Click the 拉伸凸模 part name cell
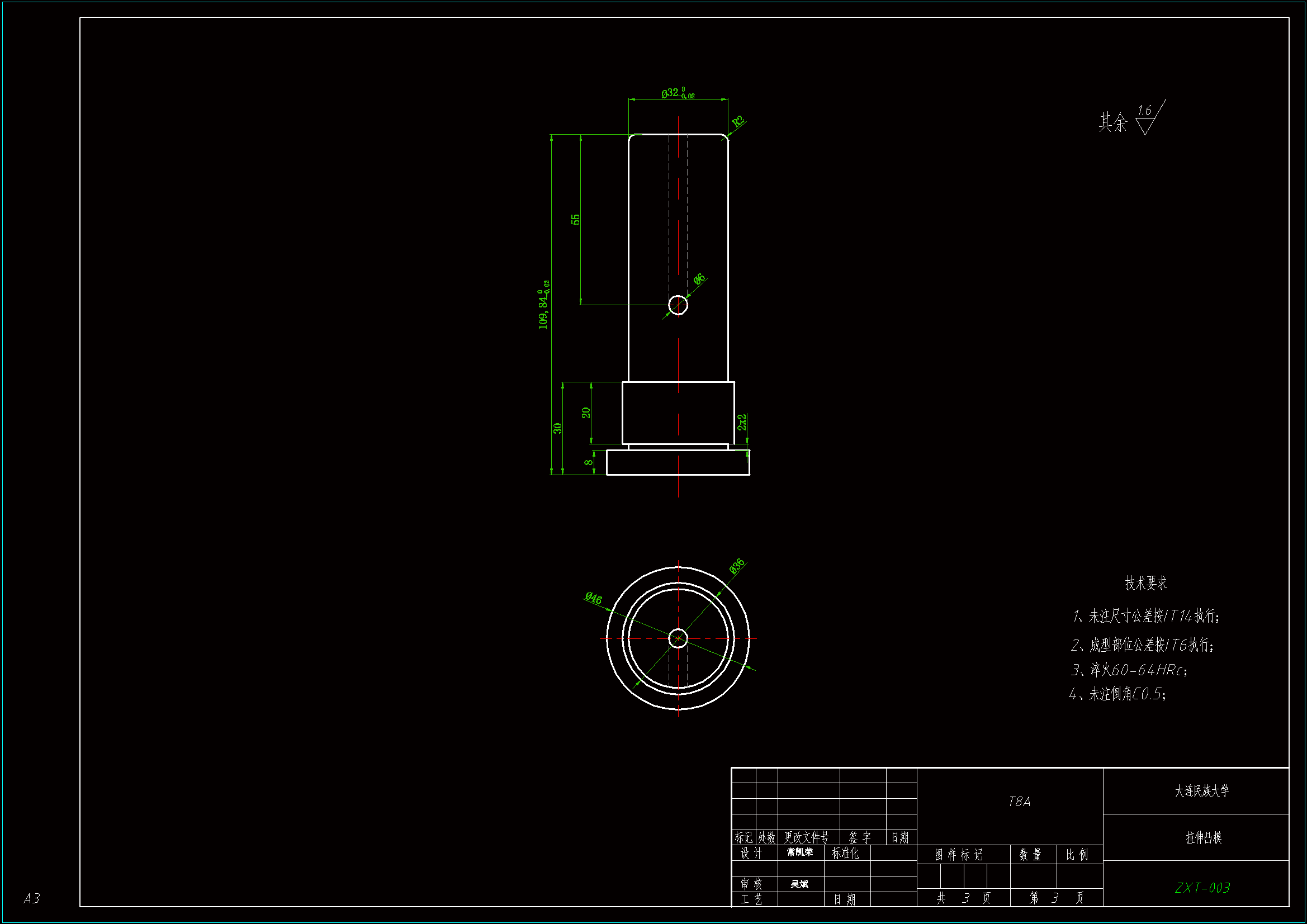The height and width of the screenshot is (924, 1307). (1203, 837)
